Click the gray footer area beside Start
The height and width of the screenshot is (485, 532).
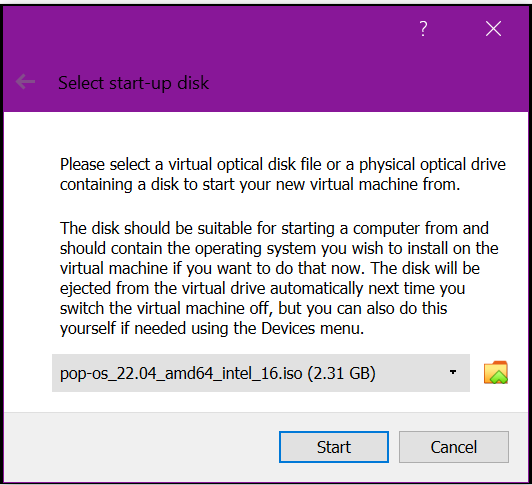click(x=141, y=447)
